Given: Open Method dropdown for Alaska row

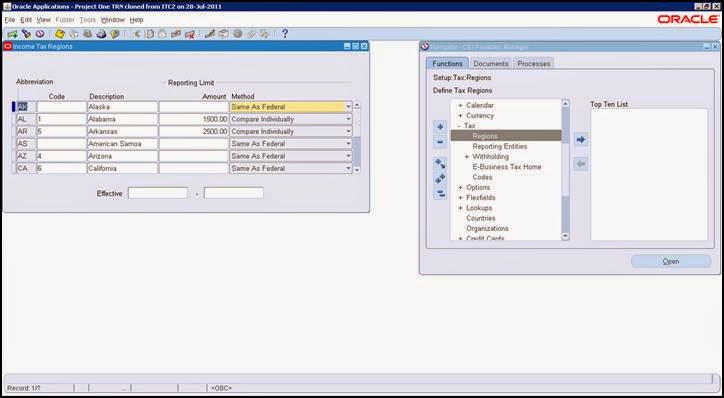Looking at the screenshot, I should point(349,107).
